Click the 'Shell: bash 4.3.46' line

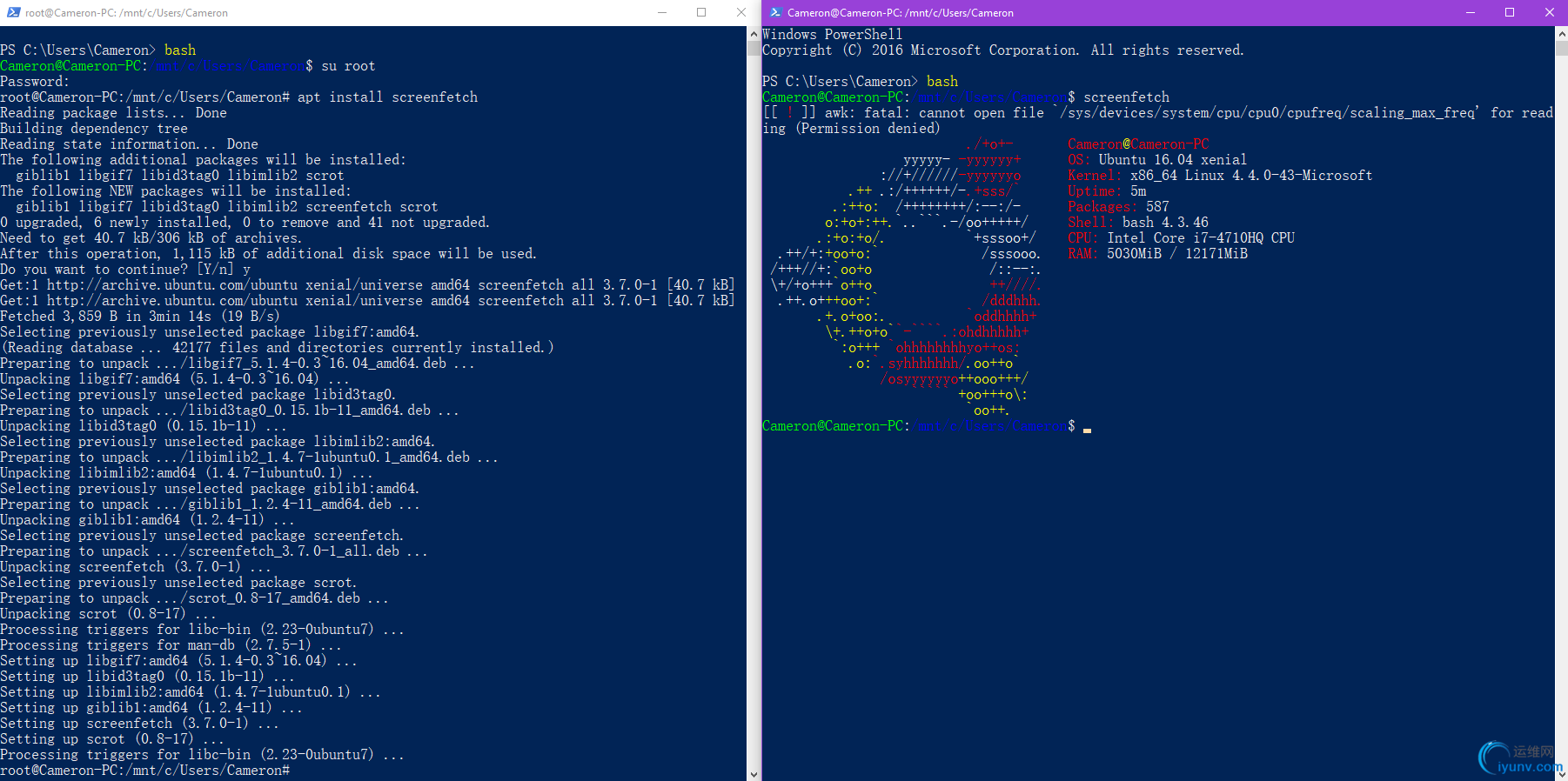click(1138, 223)
